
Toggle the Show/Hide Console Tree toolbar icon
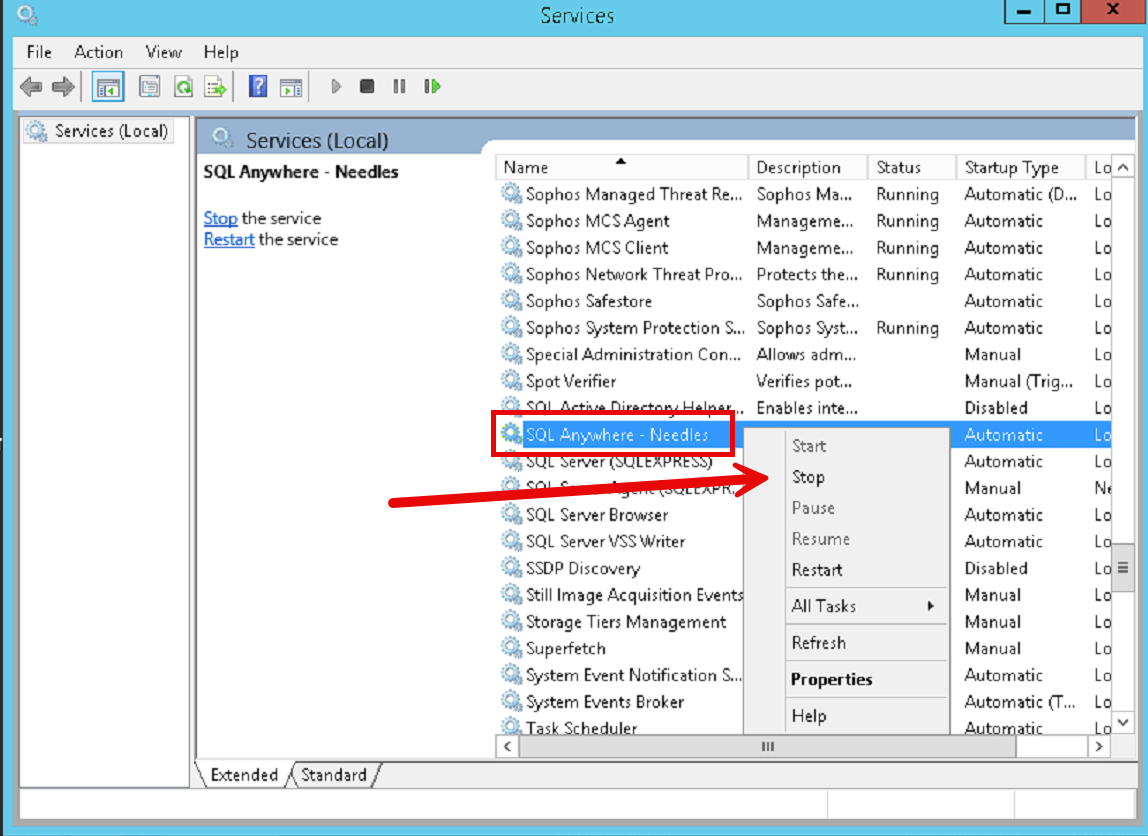click(x=108, y=87)
